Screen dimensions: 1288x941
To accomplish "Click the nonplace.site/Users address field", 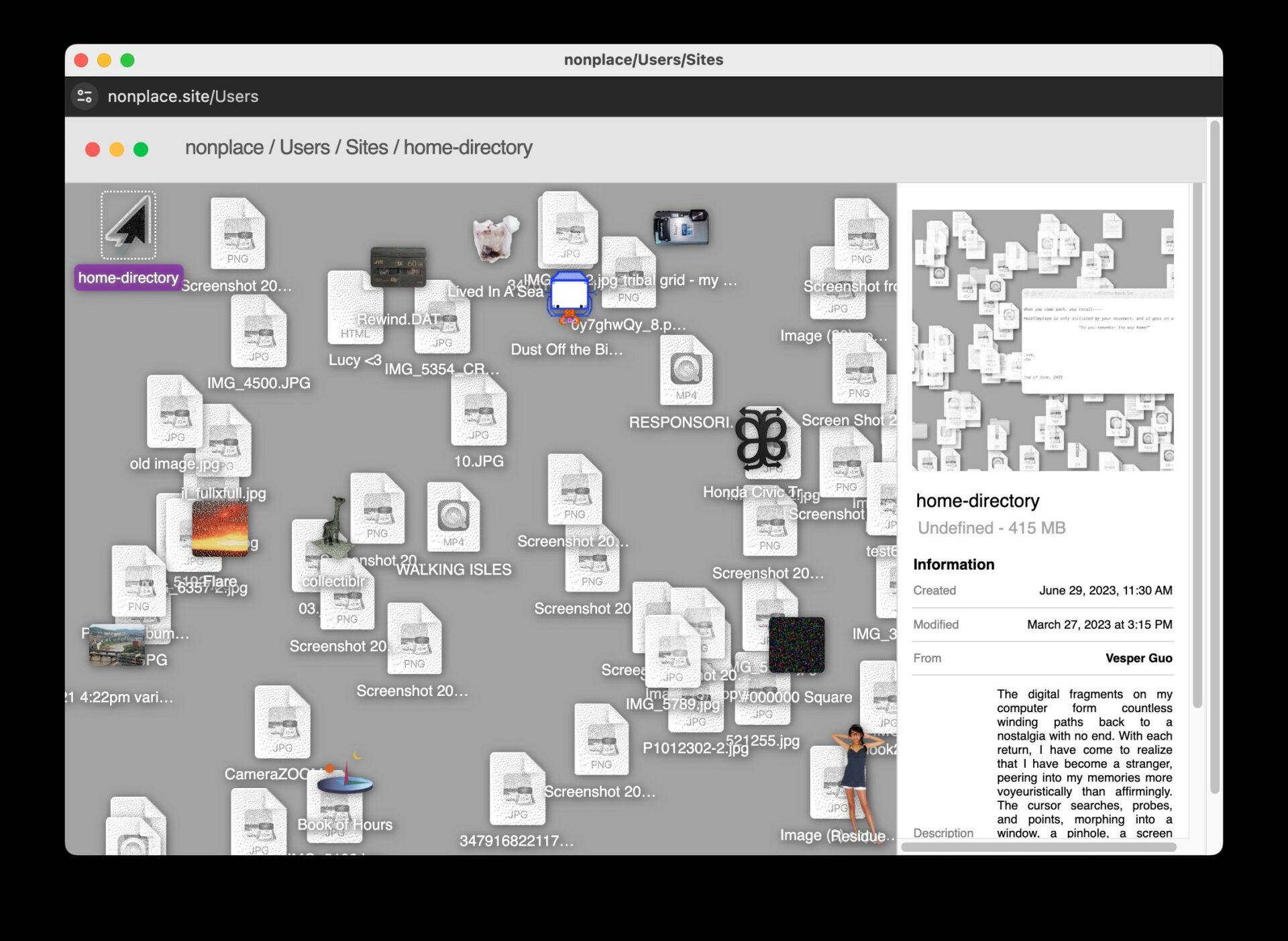I will [182, 97].
